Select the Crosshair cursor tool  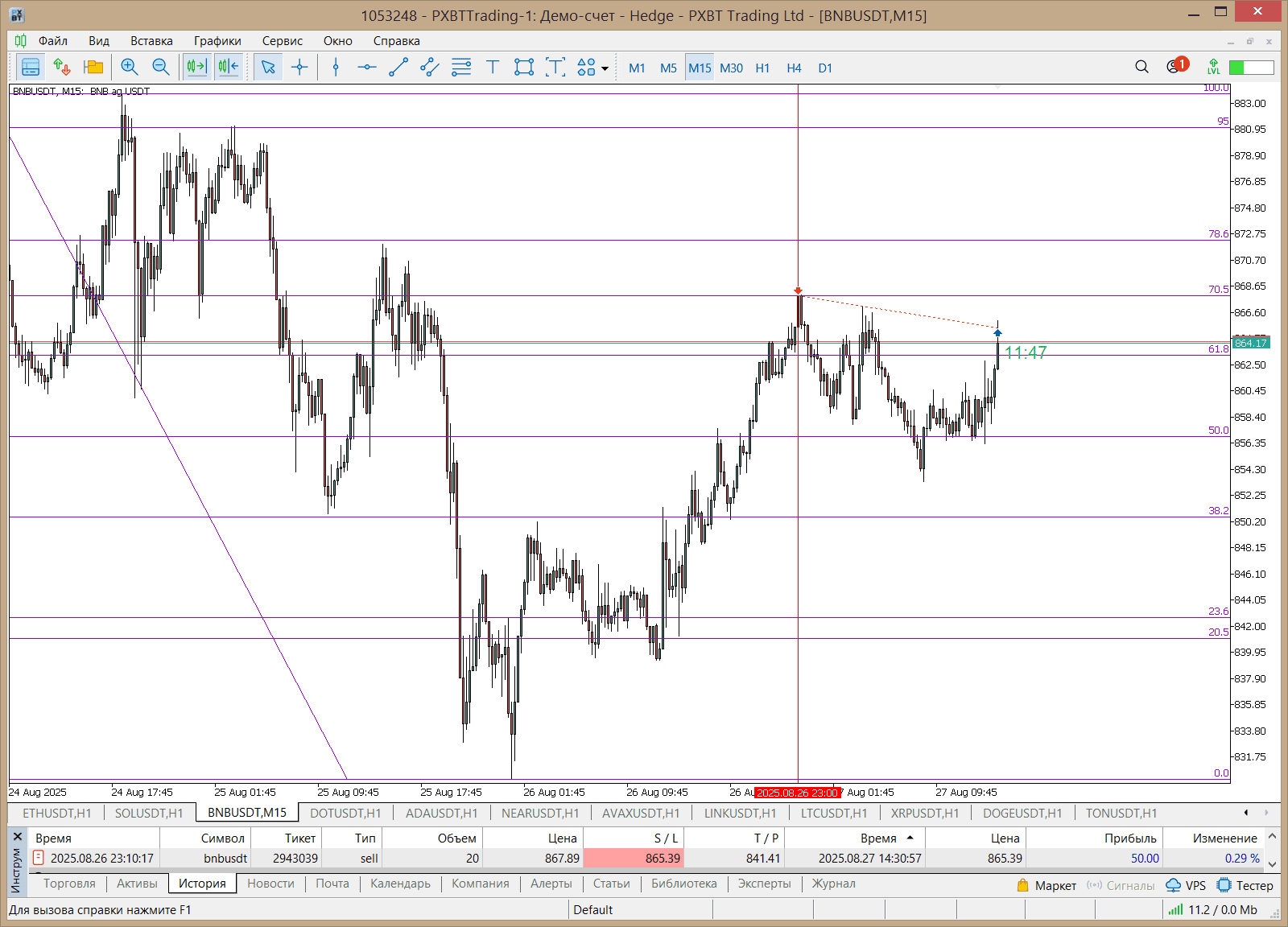[x=299, y=68]
